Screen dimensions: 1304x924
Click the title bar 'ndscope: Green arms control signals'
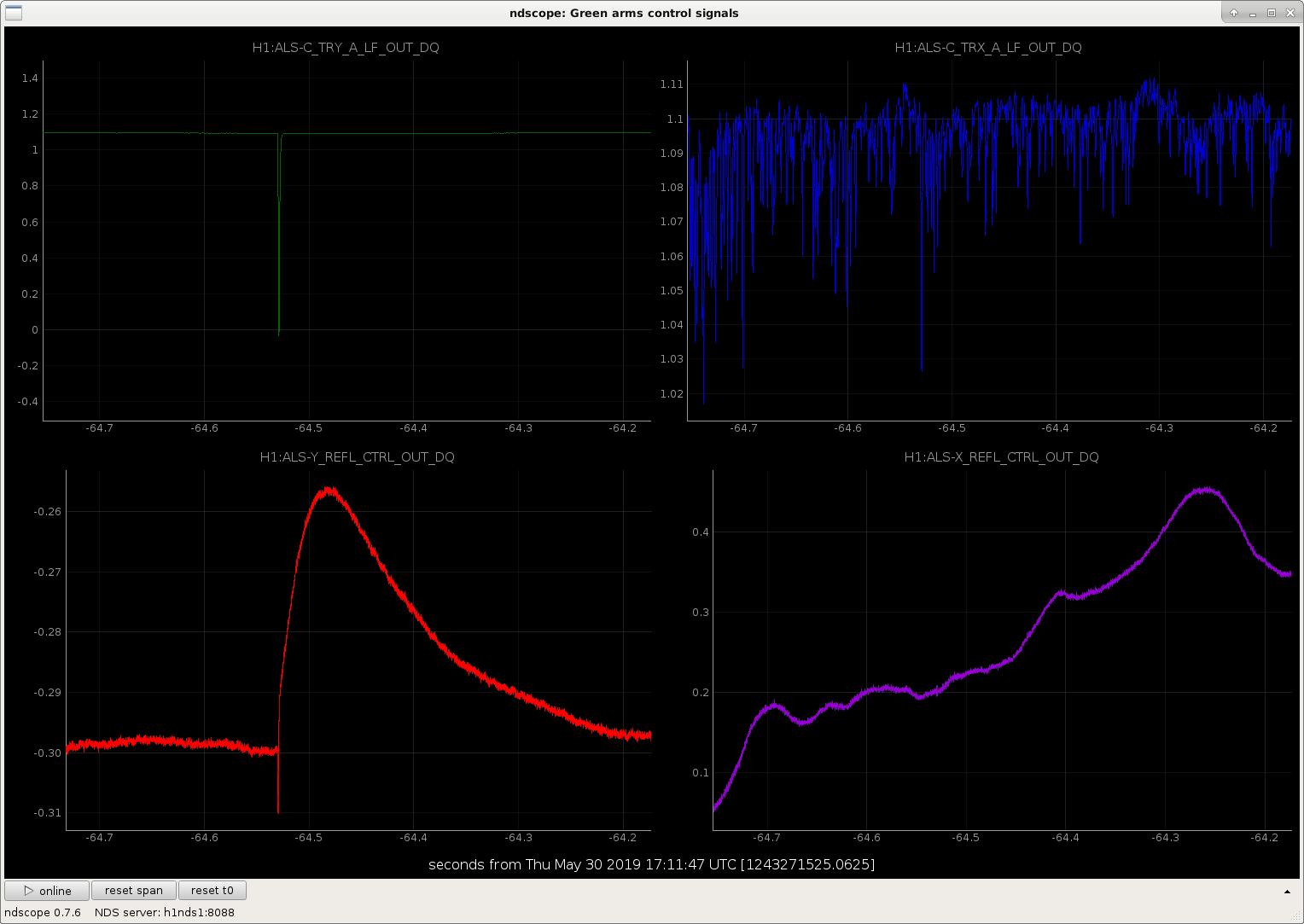click(x=624, y=13)
